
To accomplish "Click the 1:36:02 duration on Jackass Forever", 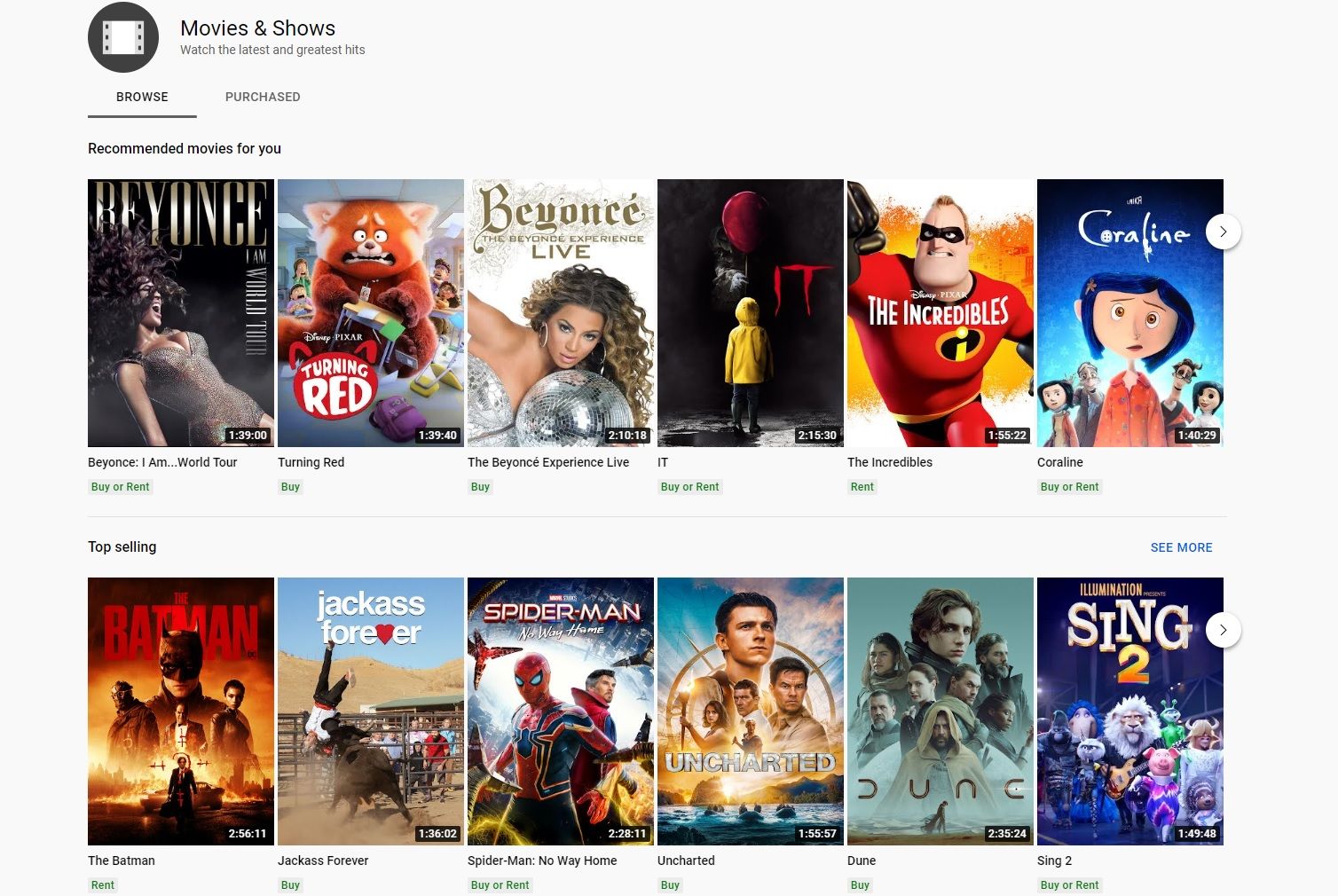I will click(437, 834).
